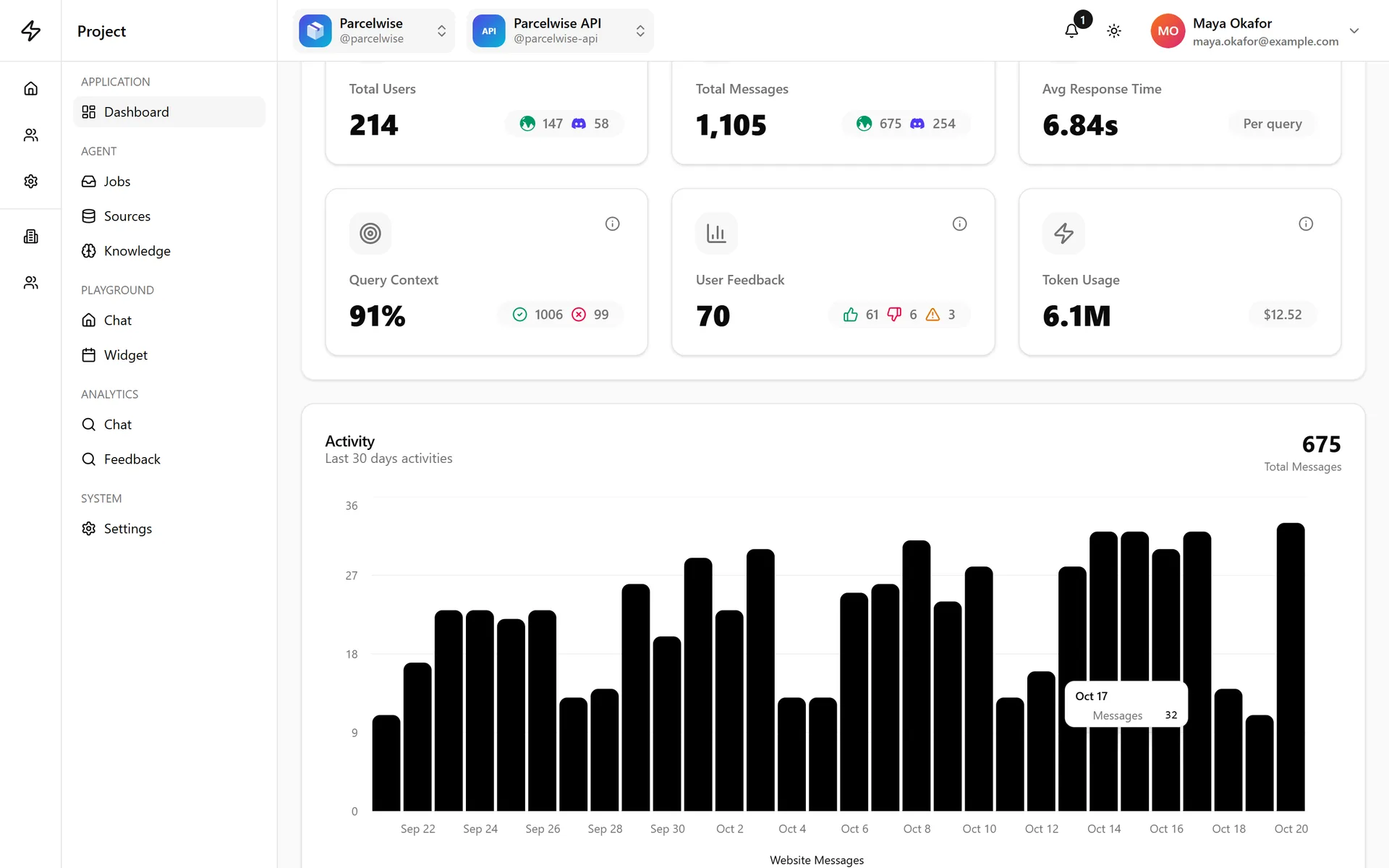
Task: Click the User Feedback bar chart icon
Action: (x=716, y=233)
